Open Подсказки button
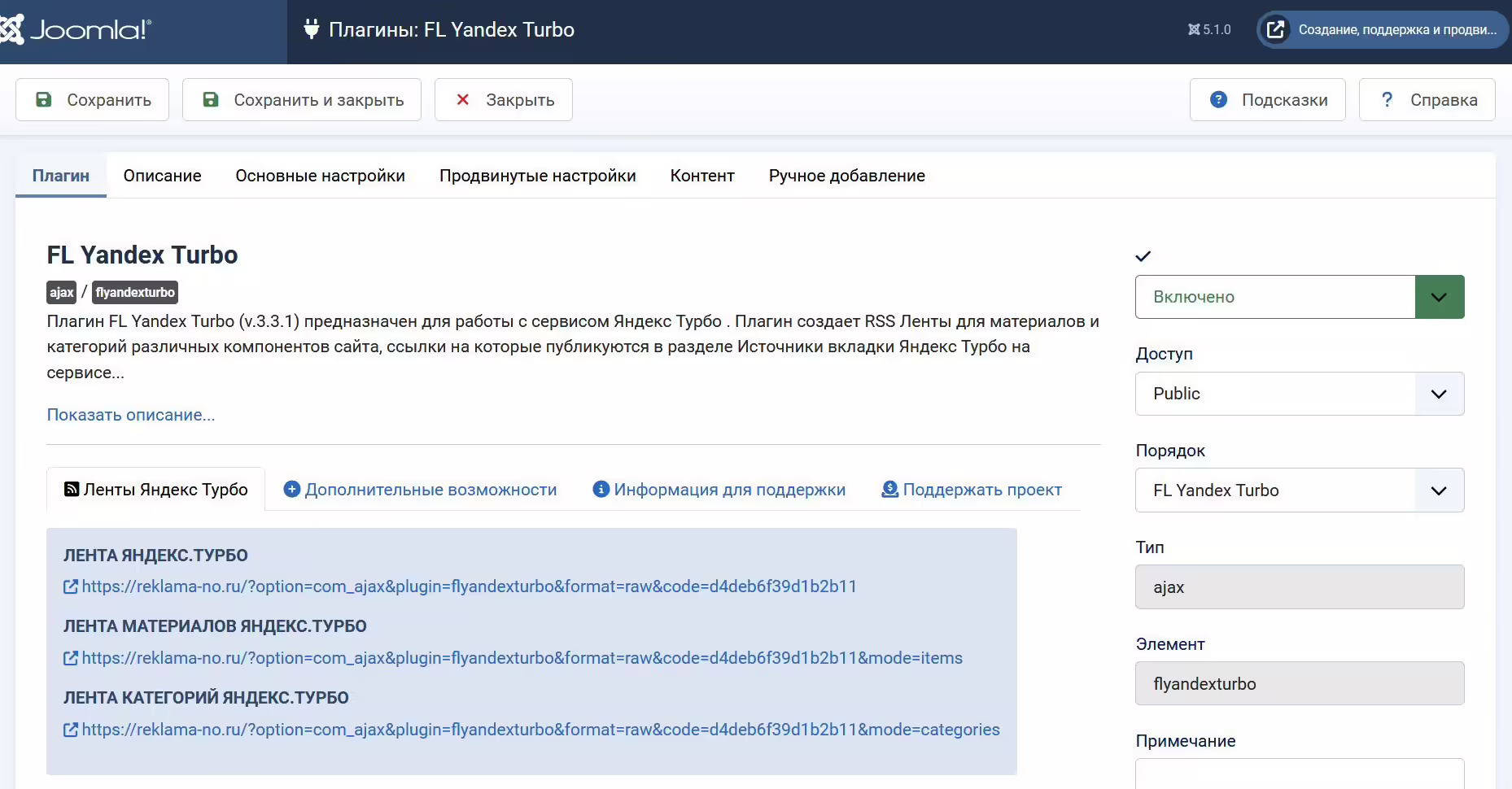 click(1268, 99)
